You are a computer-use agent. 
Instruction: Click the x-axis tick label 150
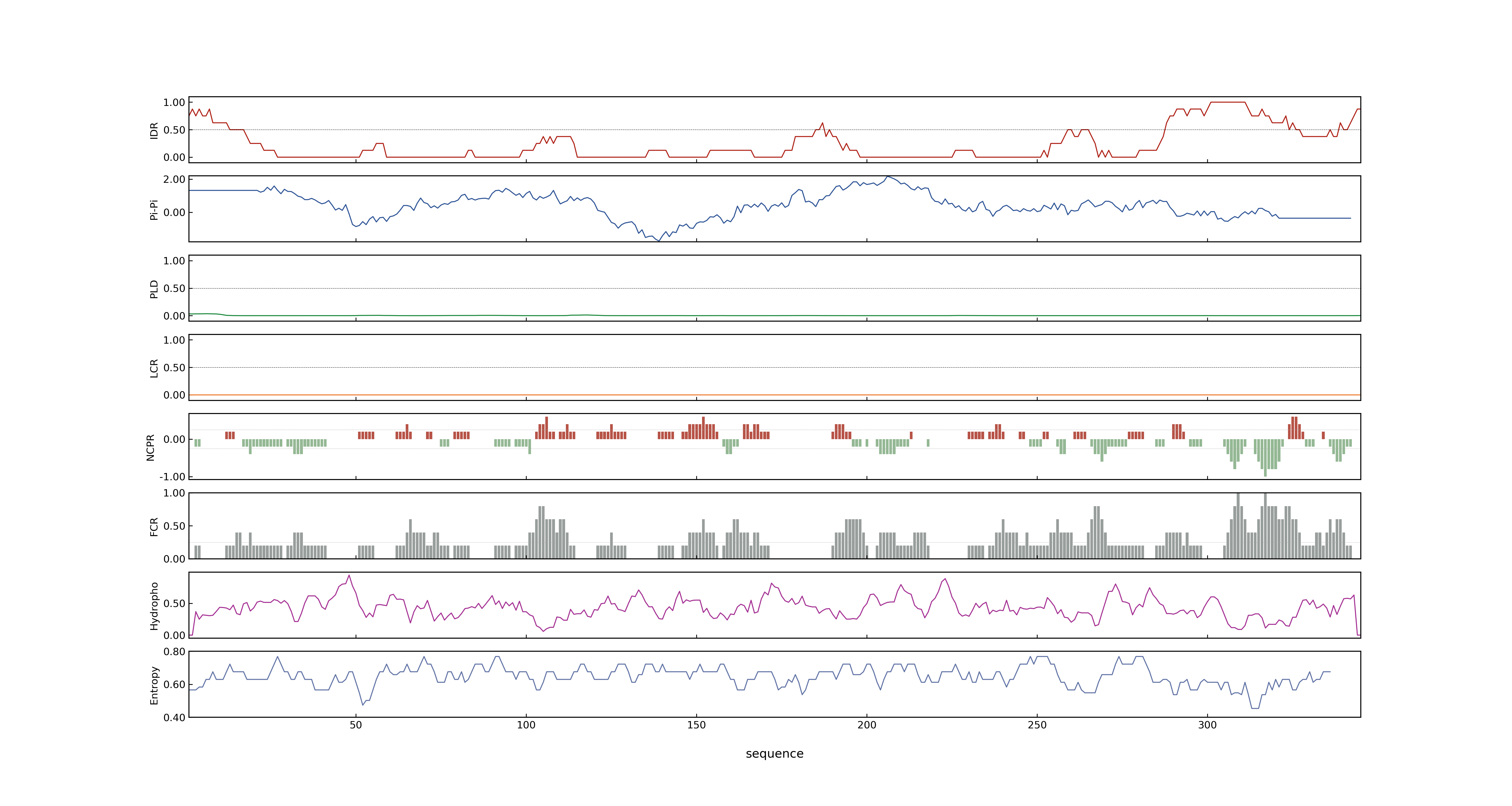tap(696, 725)
